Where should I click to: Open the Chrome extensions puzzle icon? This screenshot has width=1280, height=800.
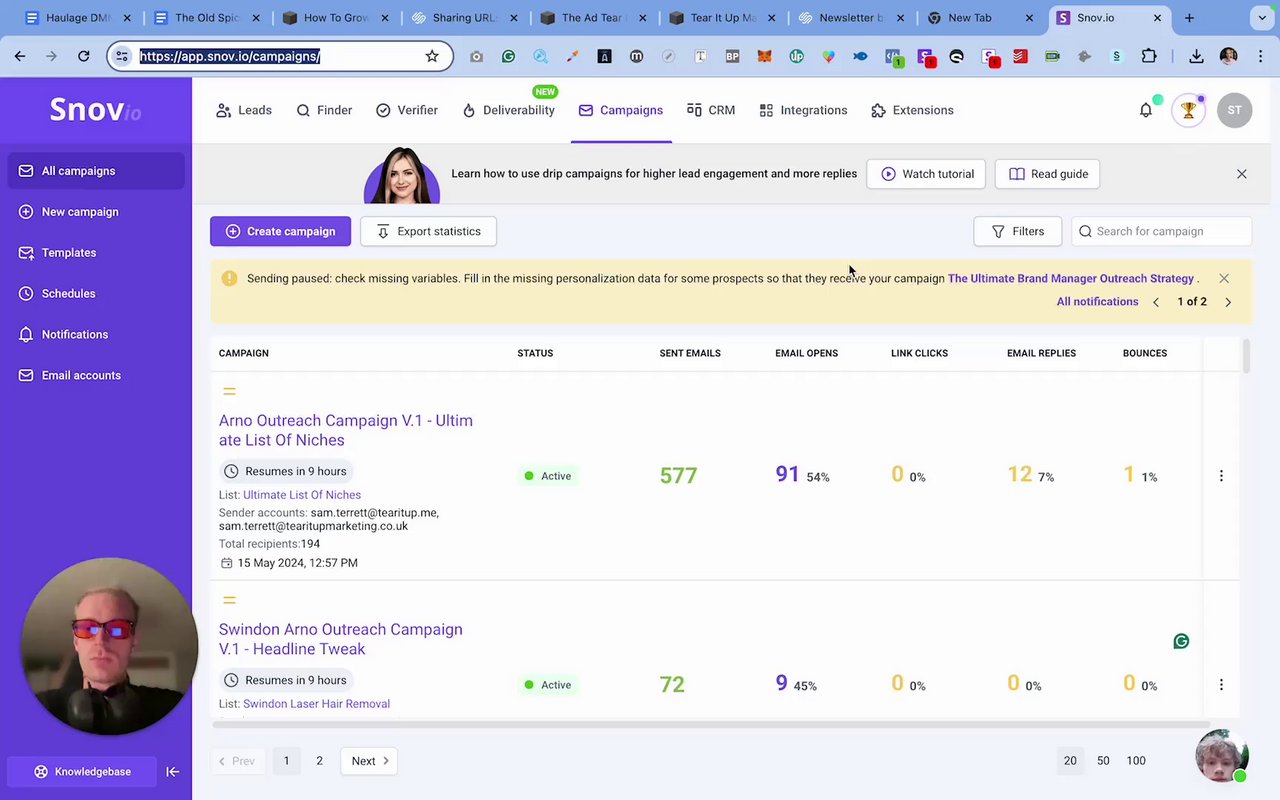point(1148,56)
